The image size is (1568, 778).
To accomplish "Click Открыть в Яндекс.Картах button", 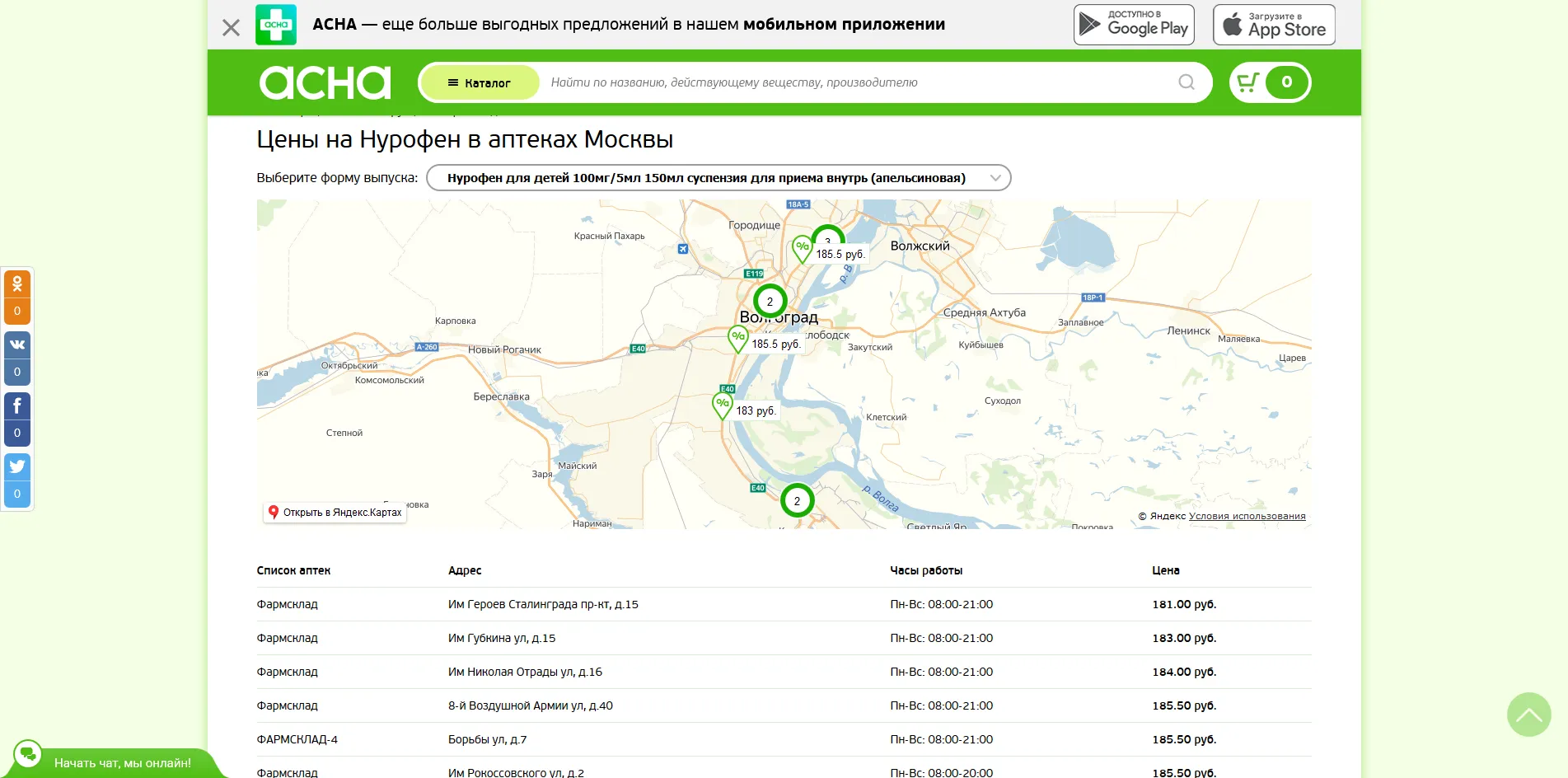I will tap(335, 513).
